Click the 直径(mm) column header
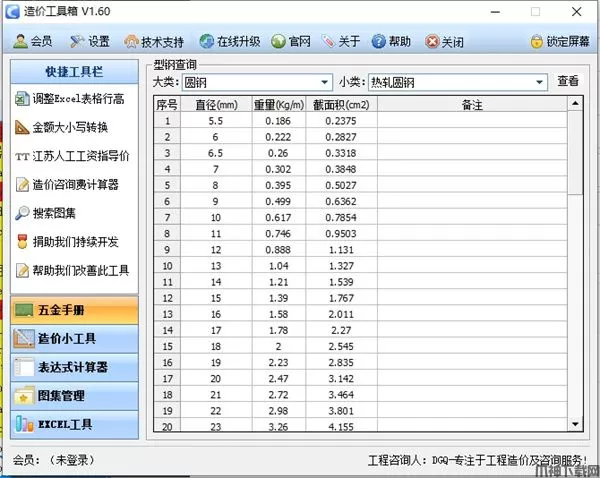 click(216, 104)
